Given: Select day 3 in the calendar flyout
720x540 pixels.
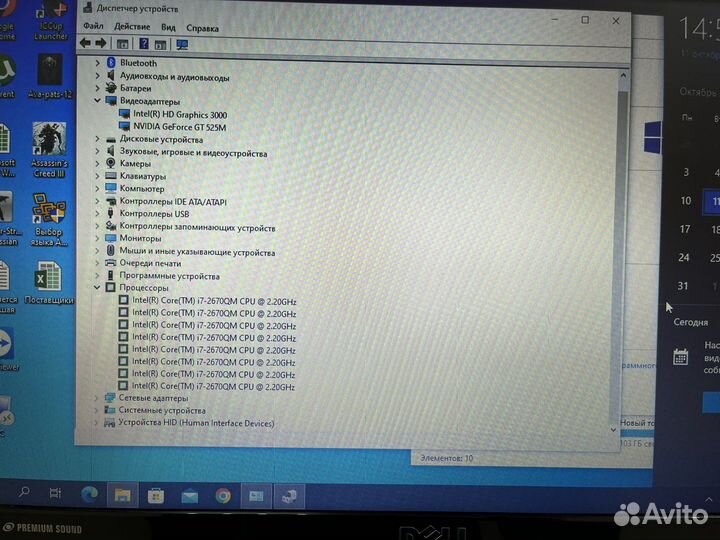Looking at the screenshot, I should click(686, 172).
